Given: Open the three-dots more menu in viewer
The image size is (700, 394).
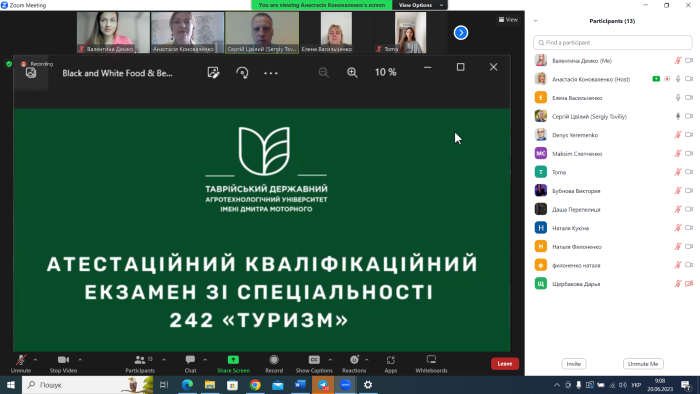Looking at the screenshot, I should click(x=271, y=73).
